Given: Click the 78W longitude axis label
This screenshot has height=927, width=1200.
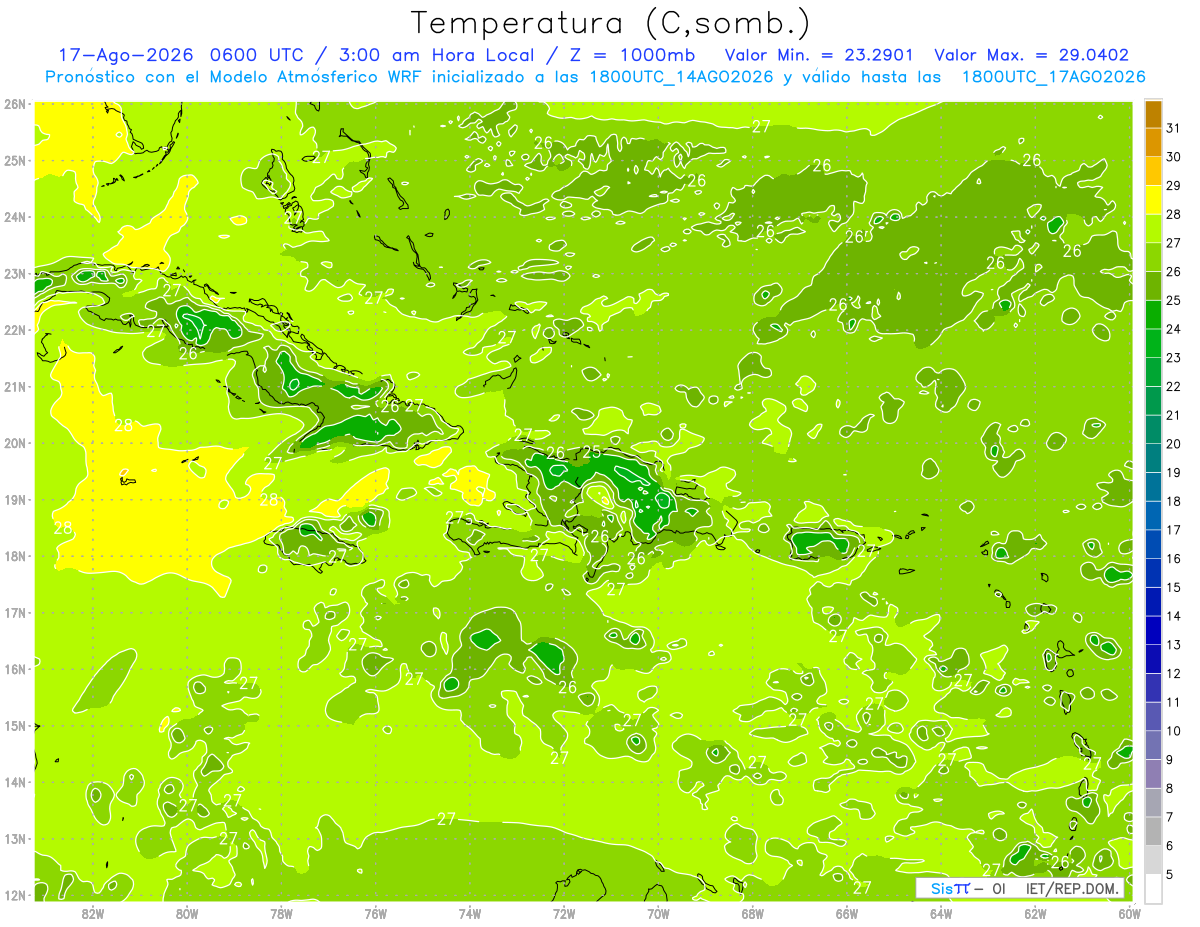Looking at the screenshot, I should click(281, 914).
